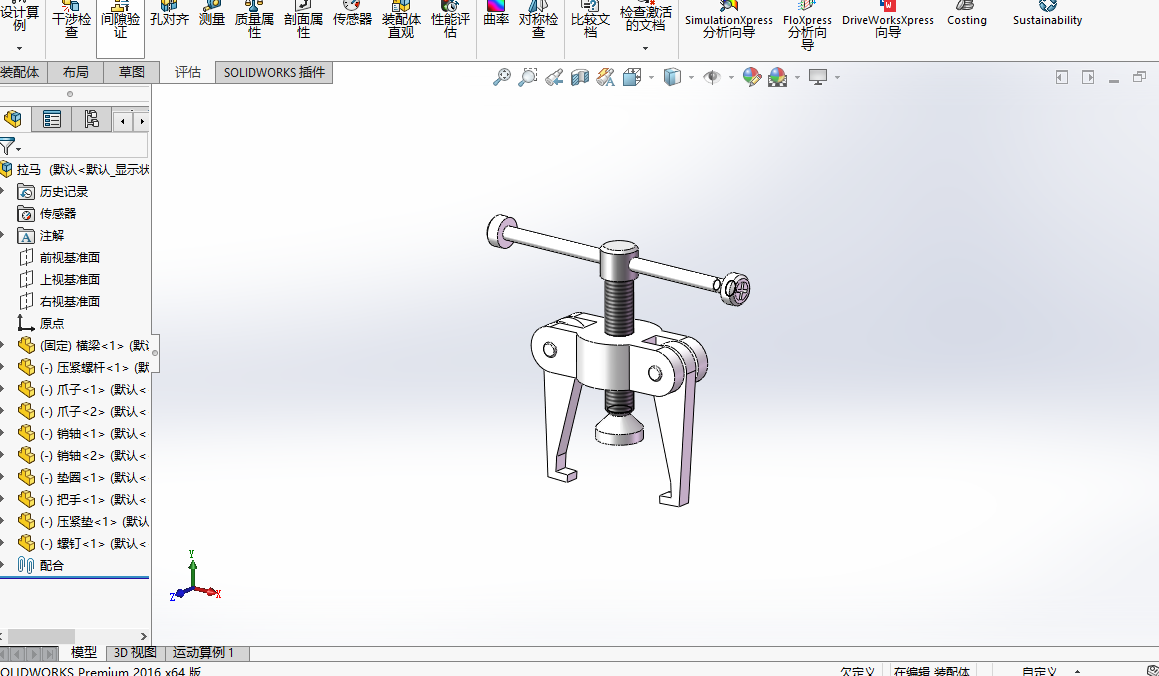This screenshot has width=1159, height=676.
Task: Open the View Orientation dropdown arrow
Action: point(651,77)
